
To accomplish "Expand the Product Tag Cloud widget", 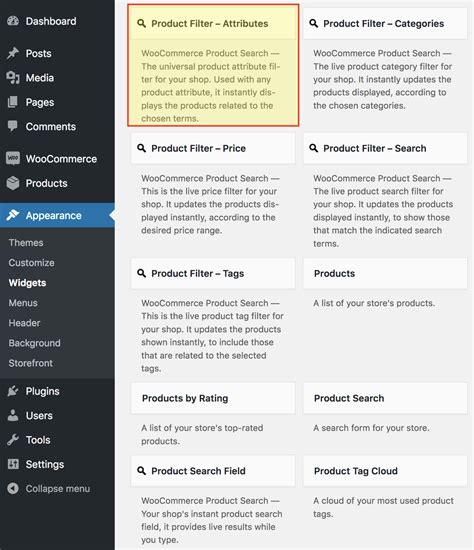I will 385,471.
